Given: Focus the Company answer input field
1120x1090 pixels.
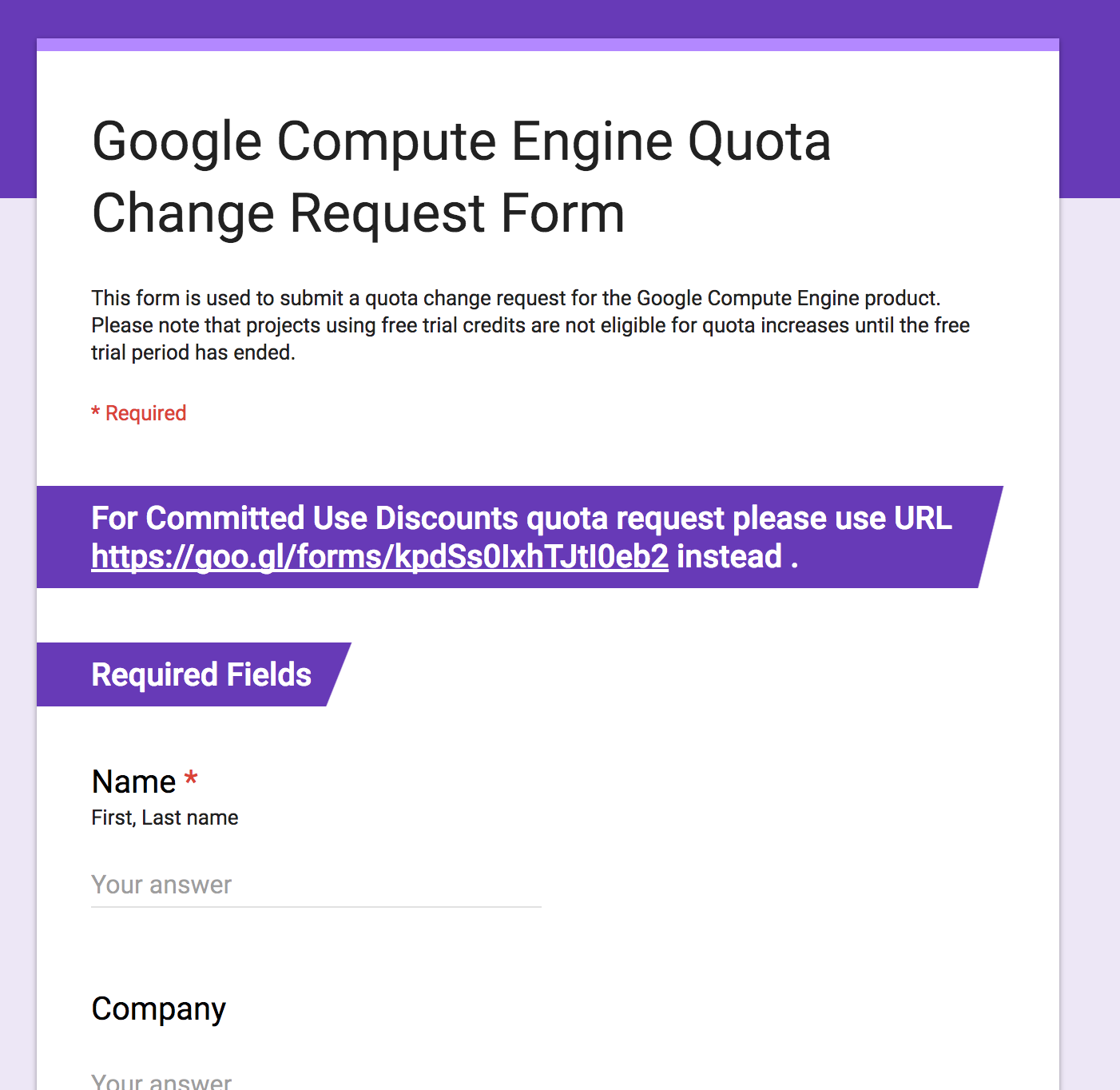Looking at the screenshot, I should coord(316,1080).
